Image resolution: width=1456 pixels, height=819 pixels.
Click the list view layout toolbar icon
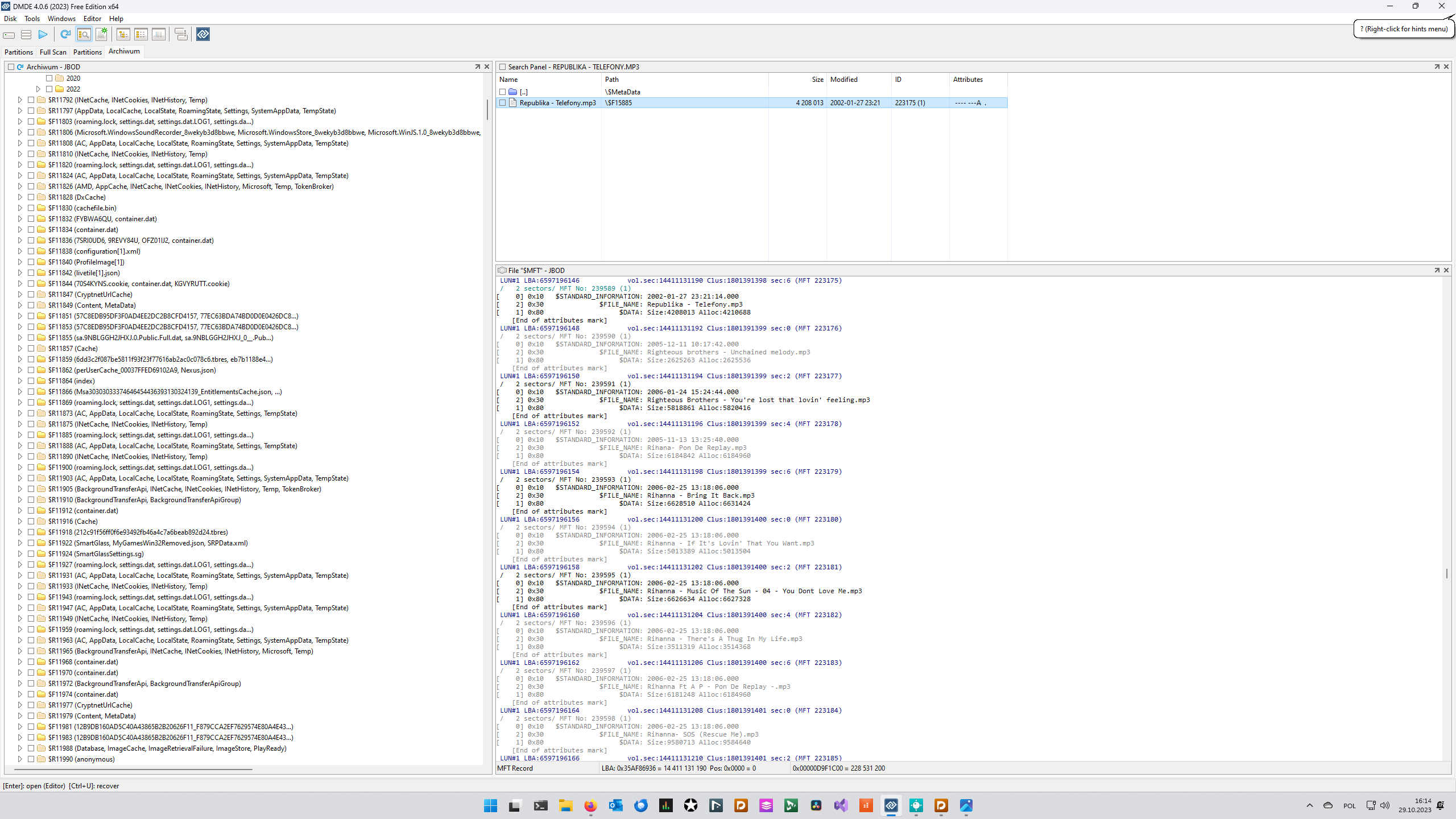click(x=140, y=35)
